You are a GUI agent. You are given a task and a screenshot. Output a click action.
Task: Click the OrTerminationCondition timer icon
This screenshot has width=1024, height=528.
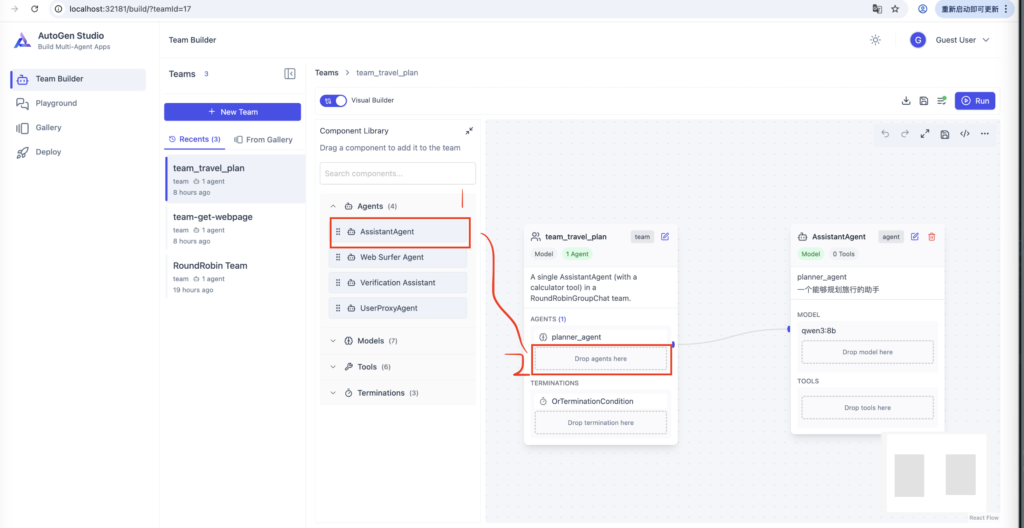coord(543,401)
